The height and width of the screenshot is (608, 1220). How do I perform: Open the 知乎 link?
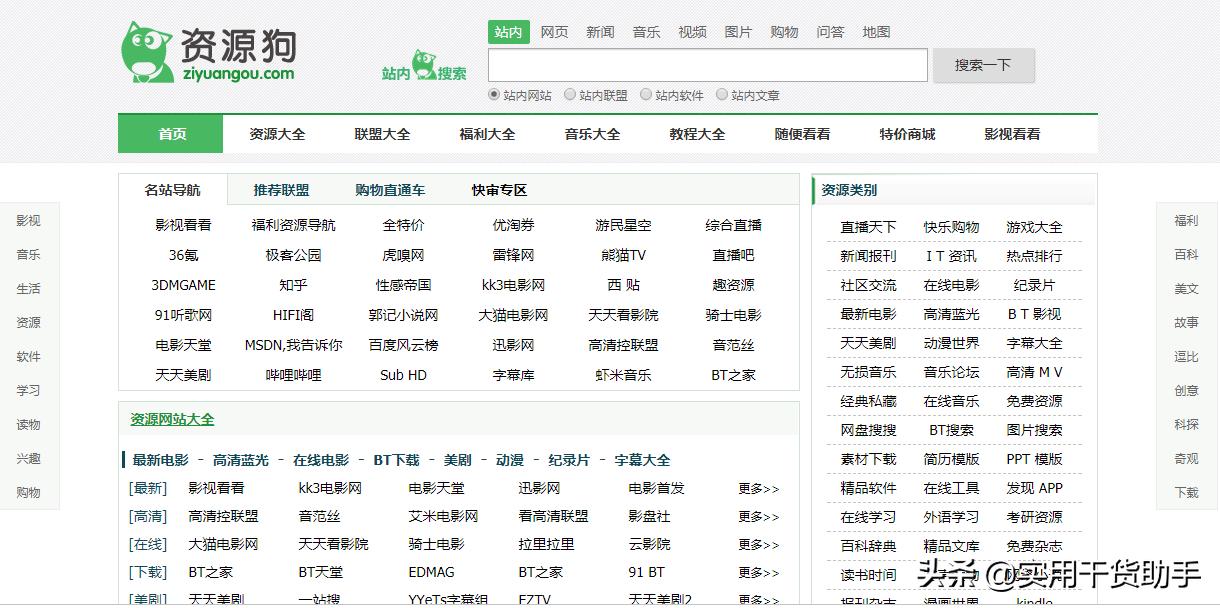point(293,285)
